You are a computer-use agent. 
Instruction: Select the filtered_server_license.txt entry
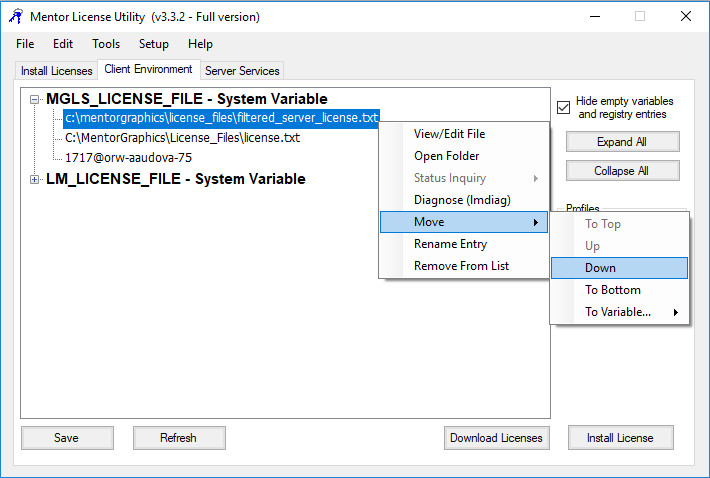(x=221, y=118)
